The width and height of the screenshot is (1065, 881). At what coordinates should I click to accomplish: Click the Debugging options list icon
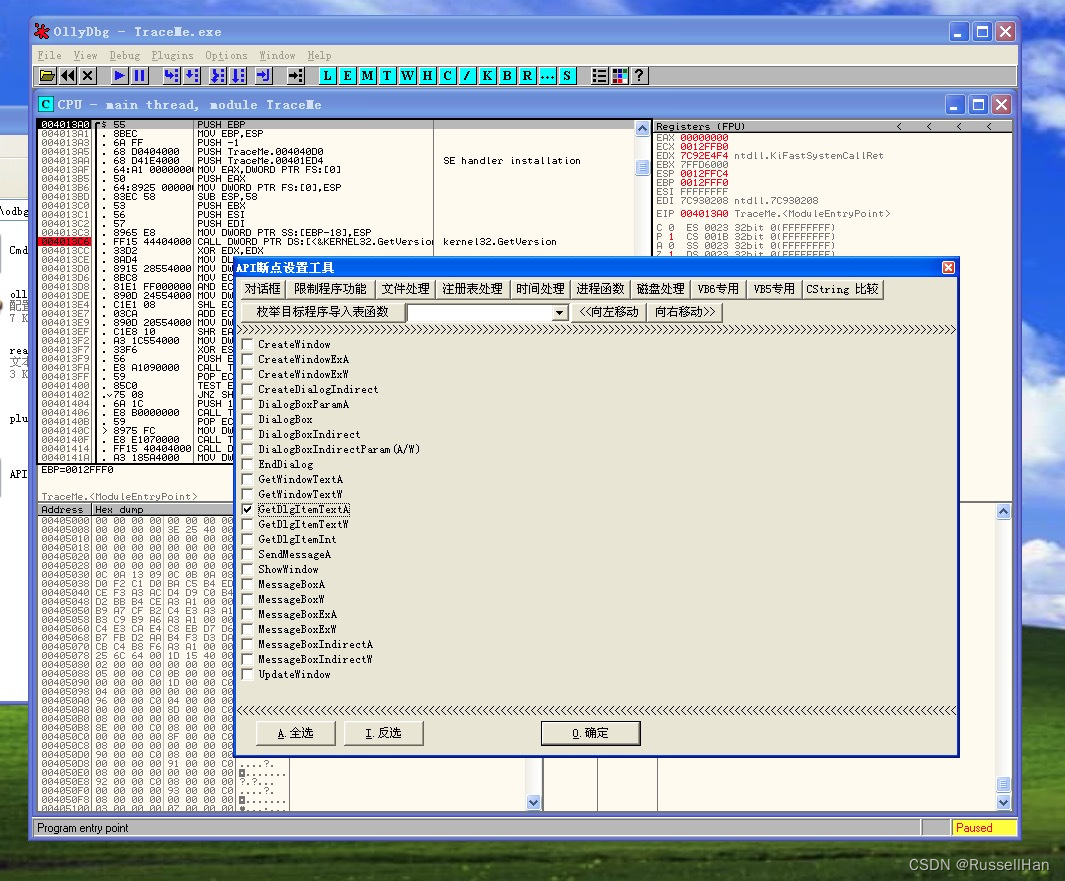(x=599, y=76)
